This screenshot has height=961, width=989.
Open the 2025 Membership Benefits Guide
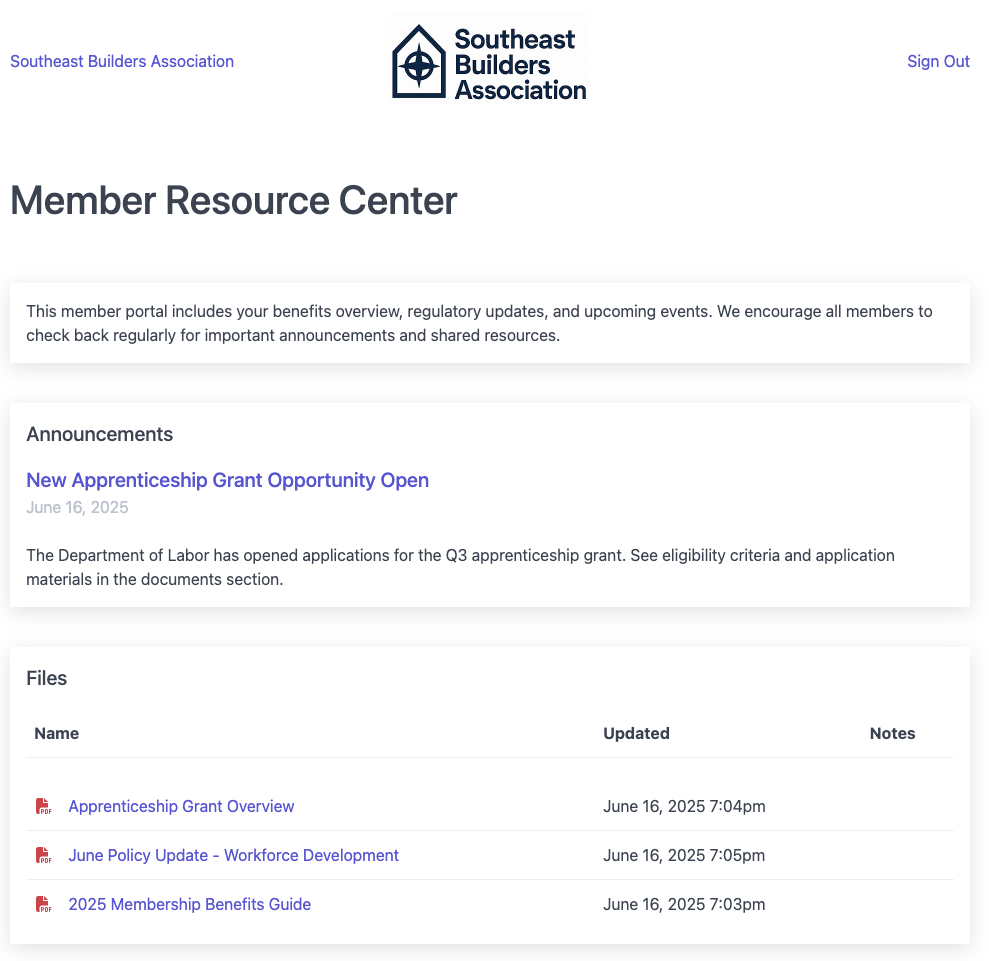(x=189, y=904)
